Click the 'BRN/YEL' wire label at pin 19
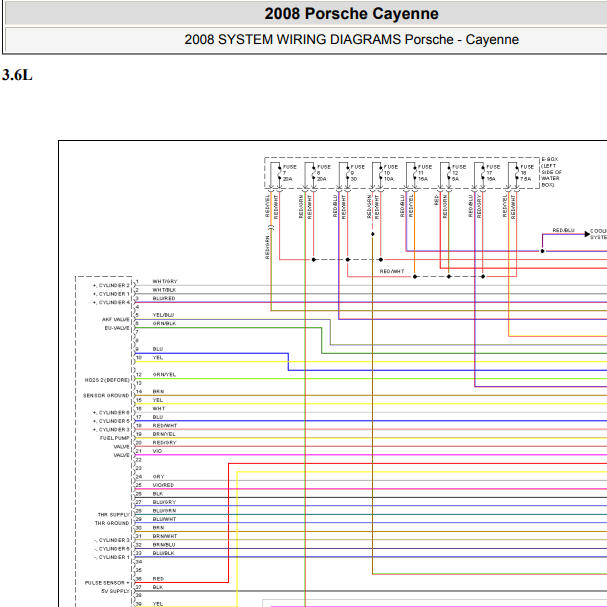Viewport: 607px width, 607px height. [x=164, y=434]
